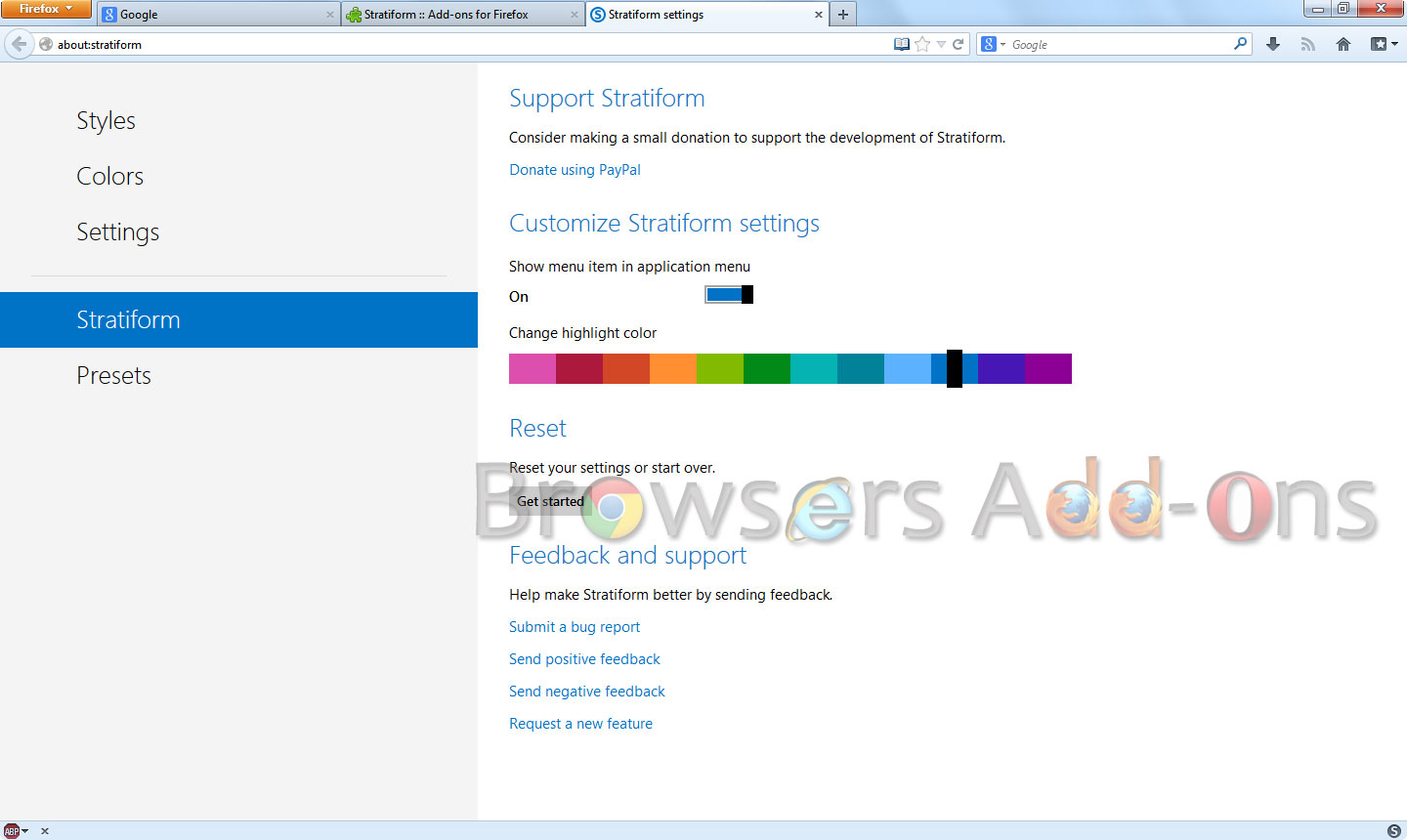The width and height of the screenshot is (1407, 840).
Task: Click Donate using PayPal link
Action: [x=575, y=169]
